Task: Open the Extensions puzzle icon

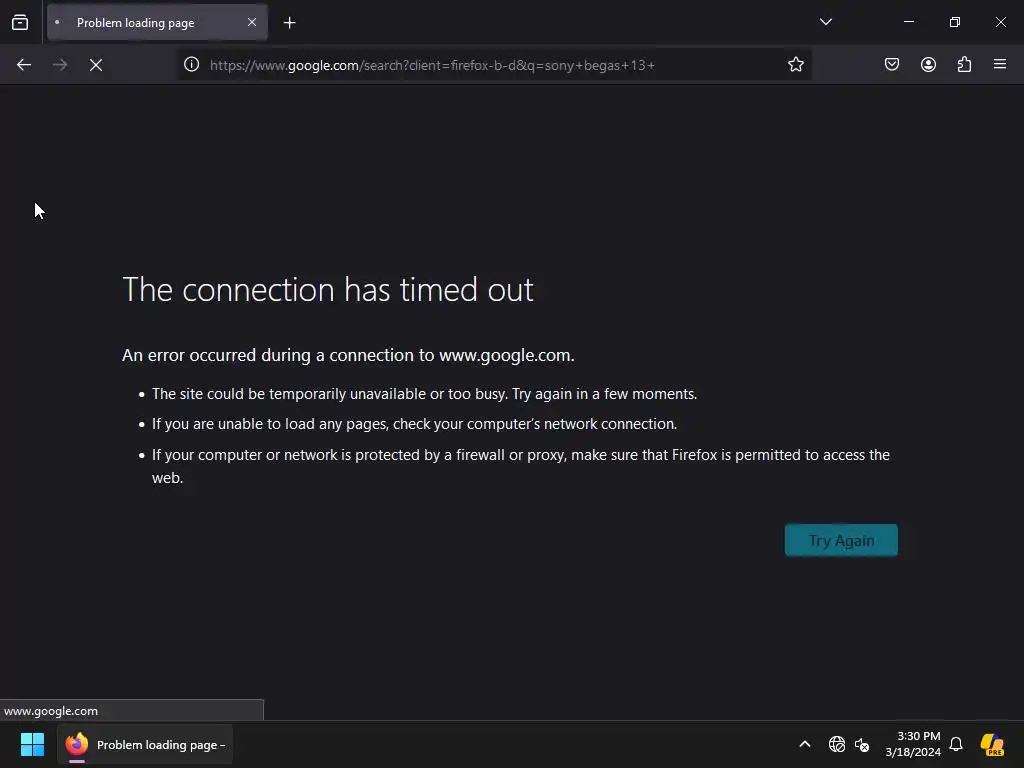Action: pos(964,64)
